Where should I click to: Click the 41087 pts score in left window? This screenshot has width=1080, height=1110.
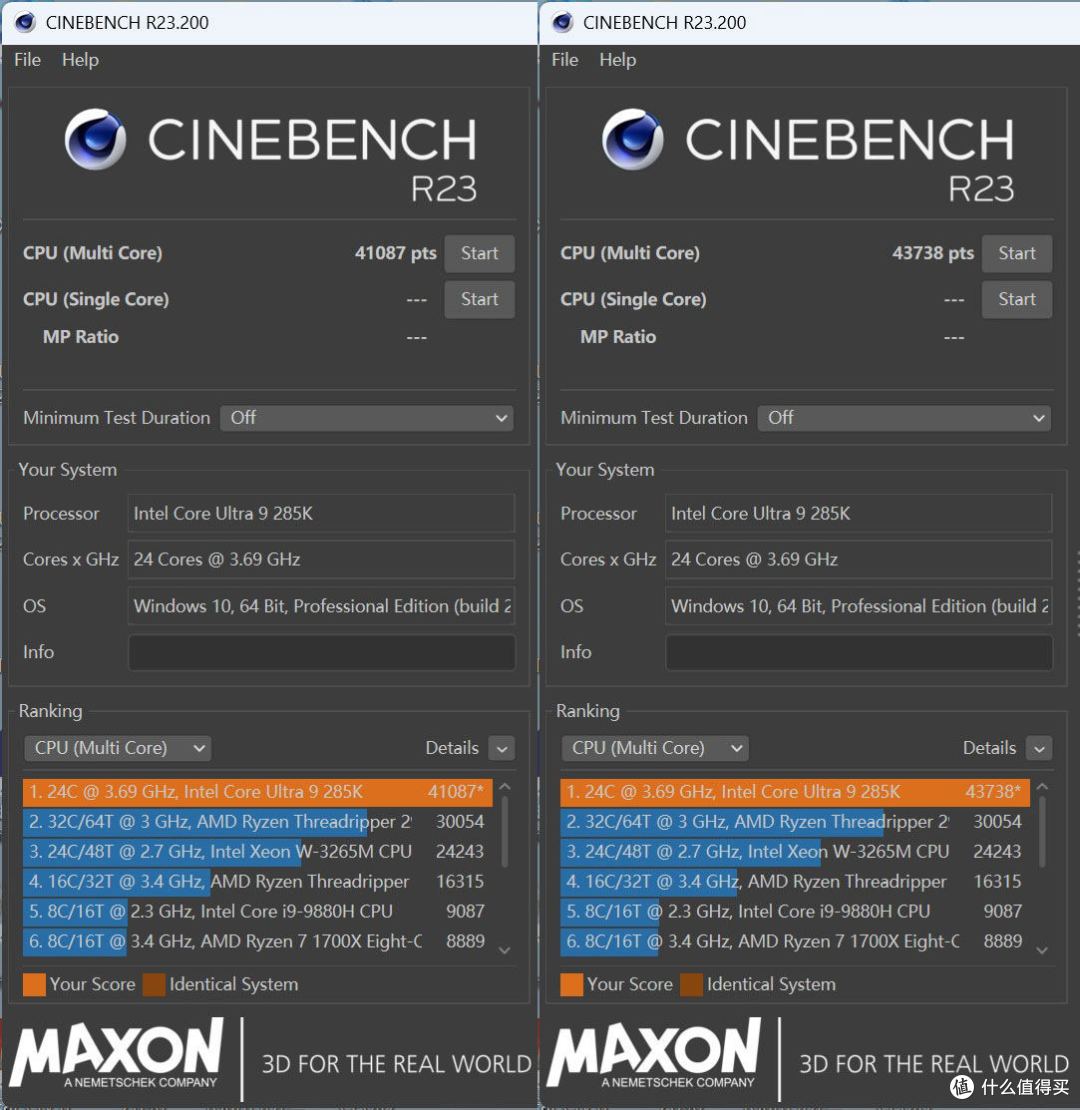(396, 253)
